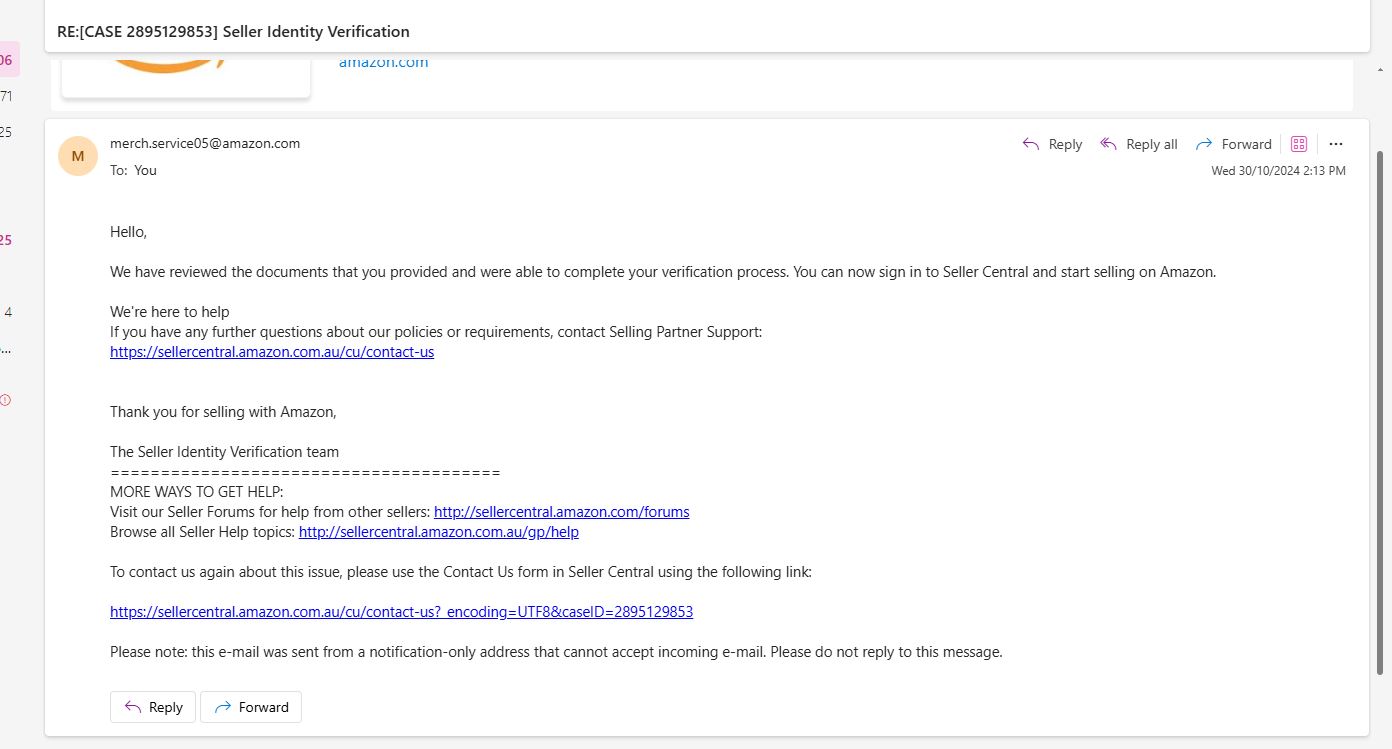Click the red alert icon in left sidebar
The width and height of the screenshot is (1392, 749).
pos(5,400)
